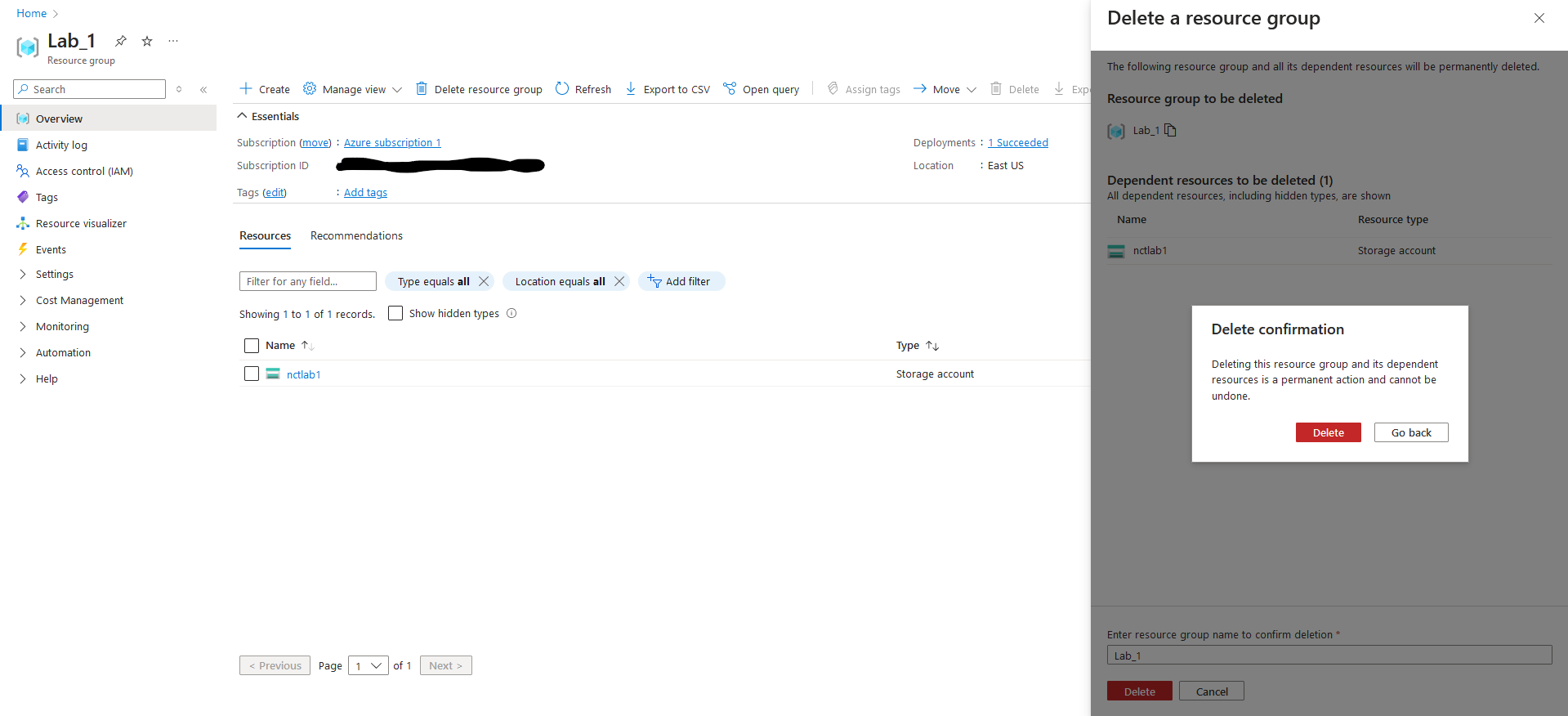
Task: Select the Overview menu item
Action: [x=108, y=119]
